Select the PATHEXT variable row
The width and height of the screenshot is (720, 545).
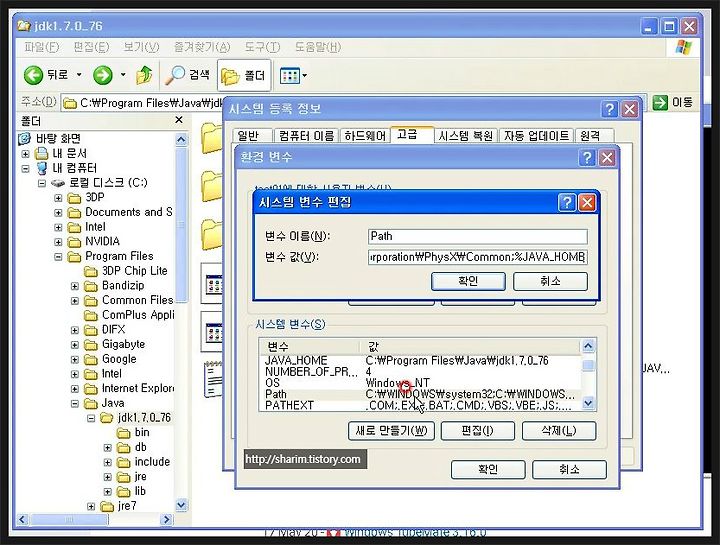420,405
